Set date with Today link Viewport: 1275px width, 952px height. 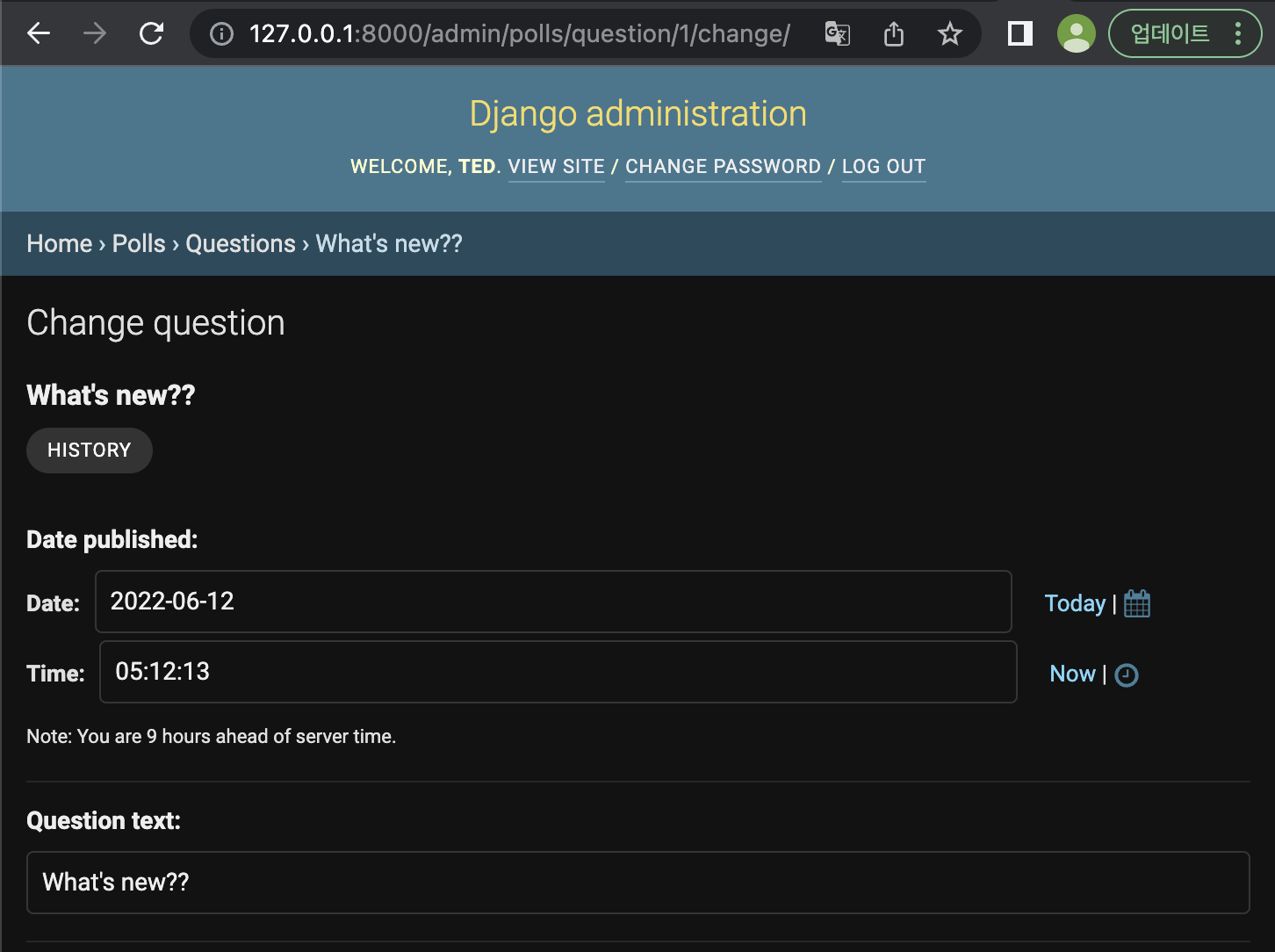(1075, 603)
